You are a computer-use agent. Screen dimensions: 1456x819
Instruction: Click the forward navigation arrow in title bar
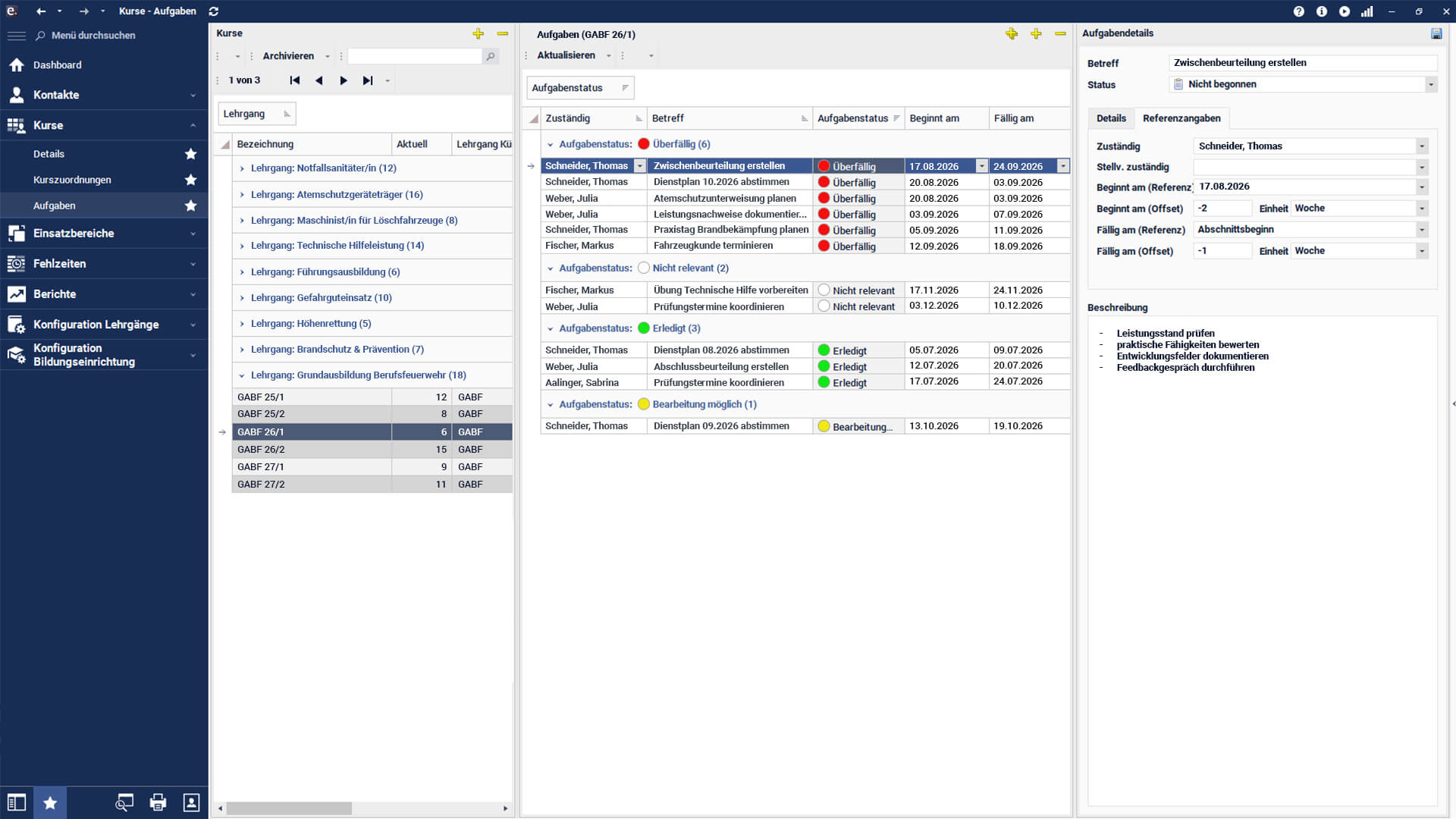tap(84, 11)
